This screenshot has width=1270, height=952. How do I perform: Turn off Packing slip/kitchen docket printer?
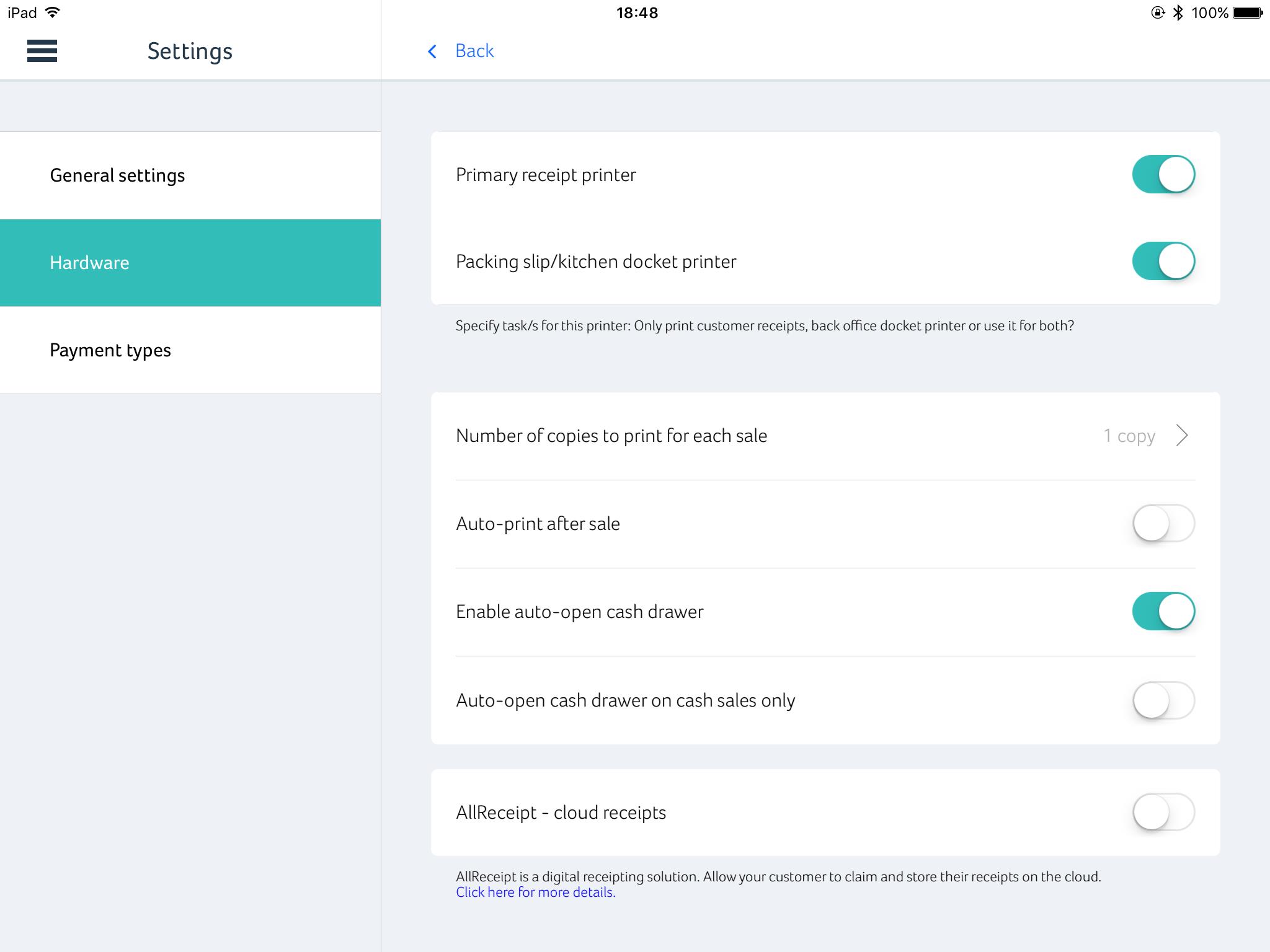(x=1163, y=261)
